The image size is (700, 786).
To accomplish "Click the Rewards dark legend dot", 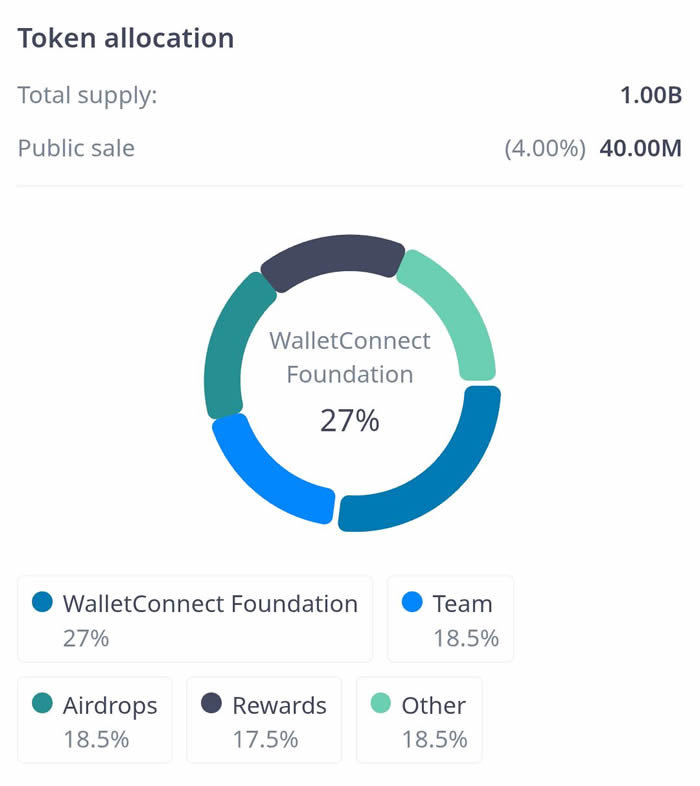I will coord(212,703).
